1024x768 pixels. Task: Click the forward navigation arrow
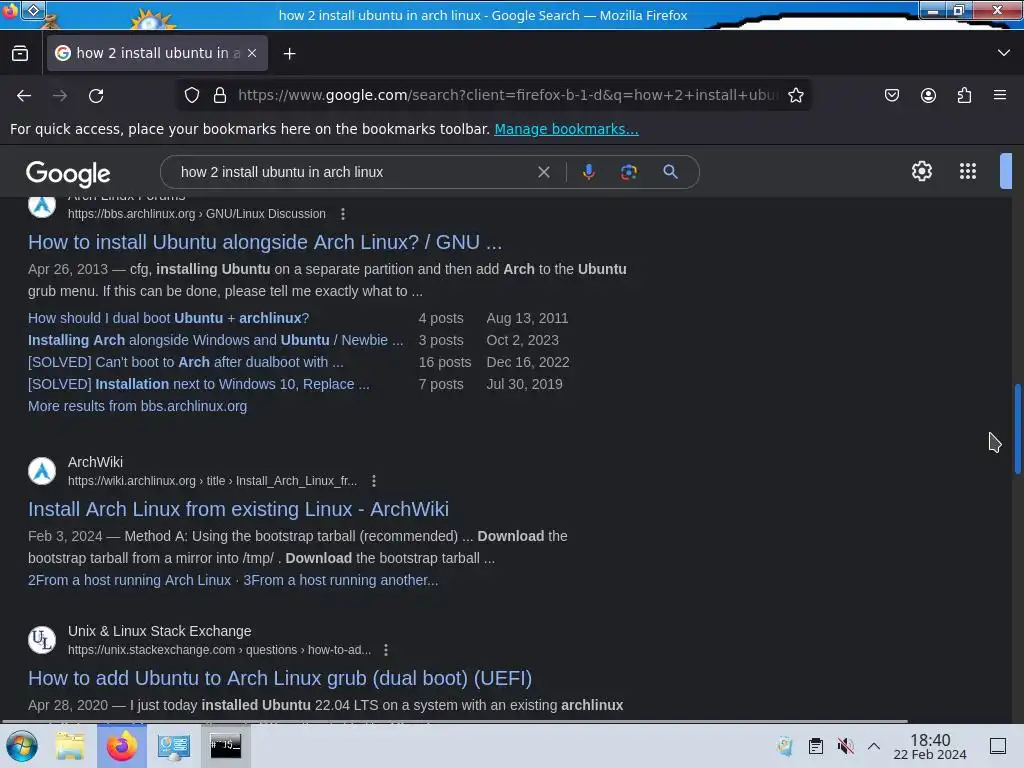[x=60, y=96]
